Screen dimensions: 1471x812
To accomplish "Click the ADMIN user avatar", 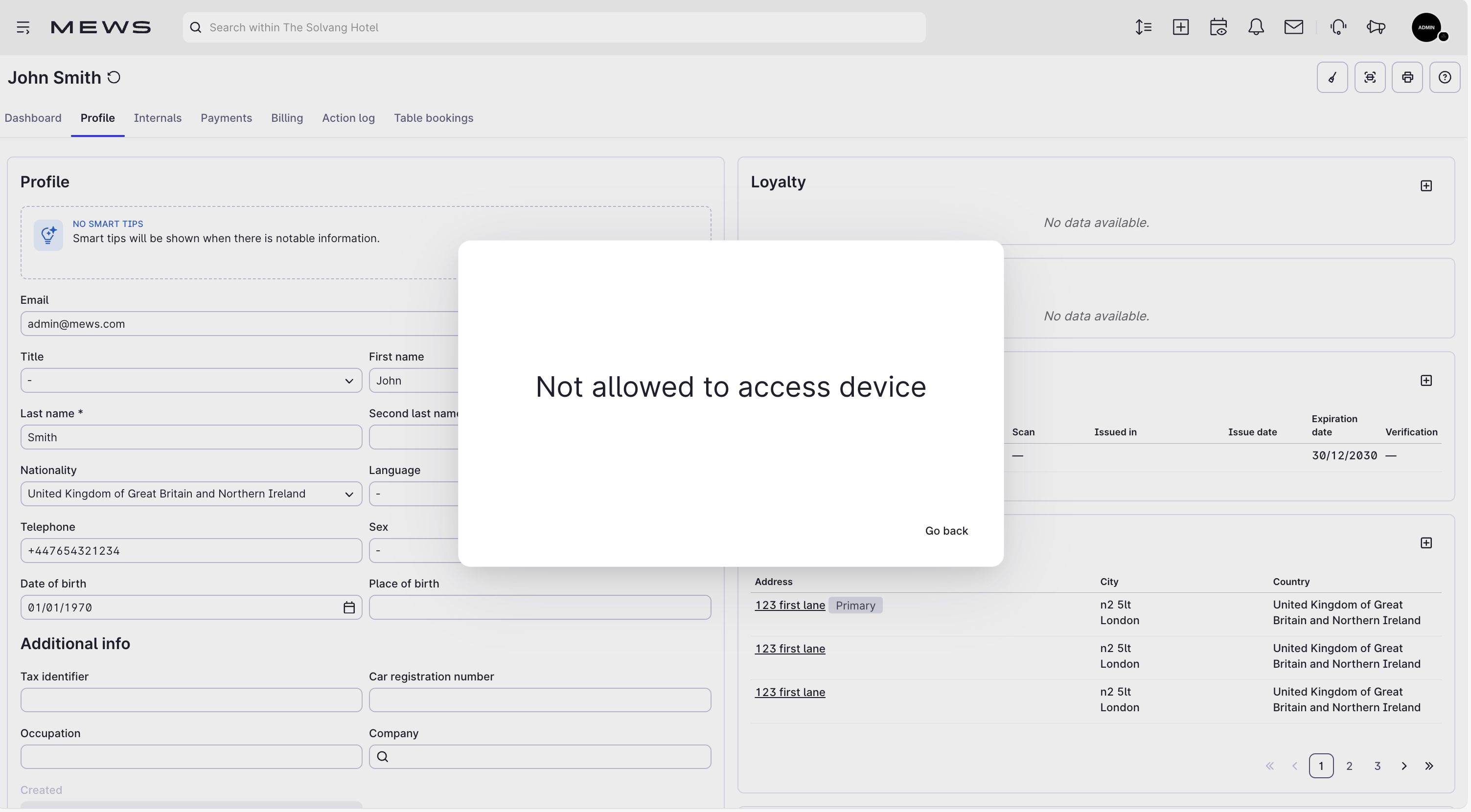I will [1426, 27].
